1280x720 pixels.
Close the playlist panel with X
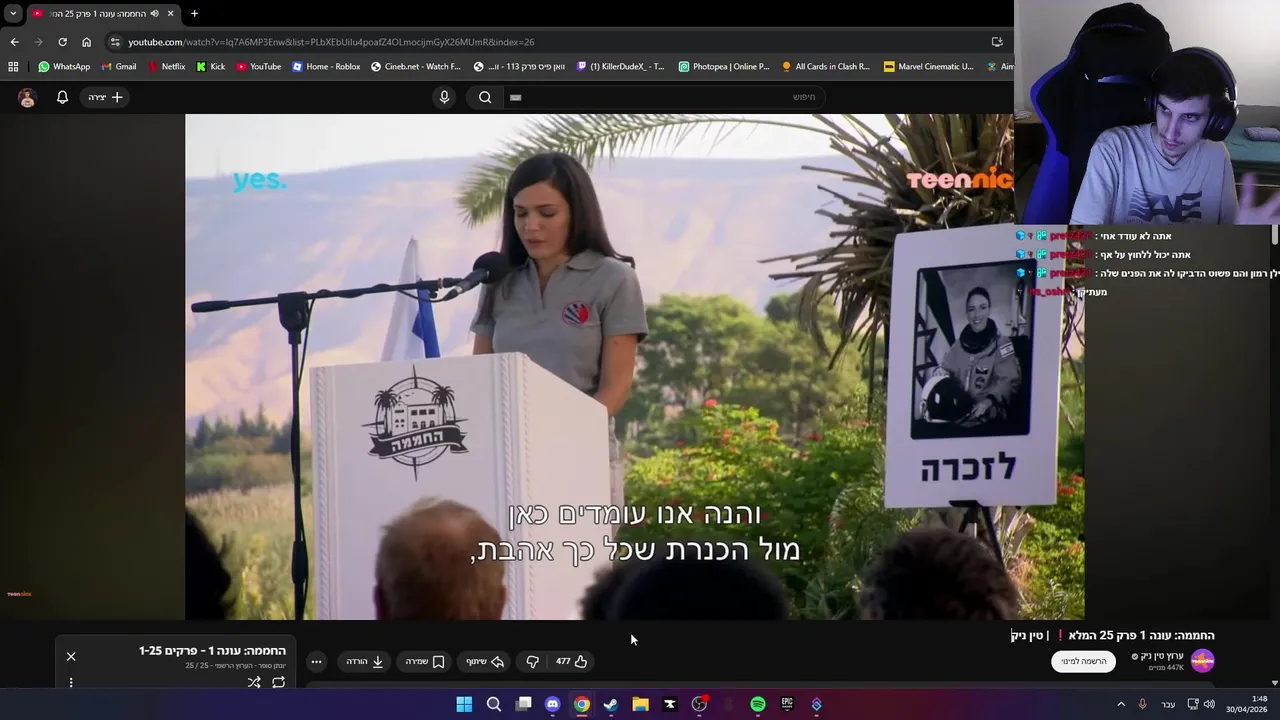(71, 656)
